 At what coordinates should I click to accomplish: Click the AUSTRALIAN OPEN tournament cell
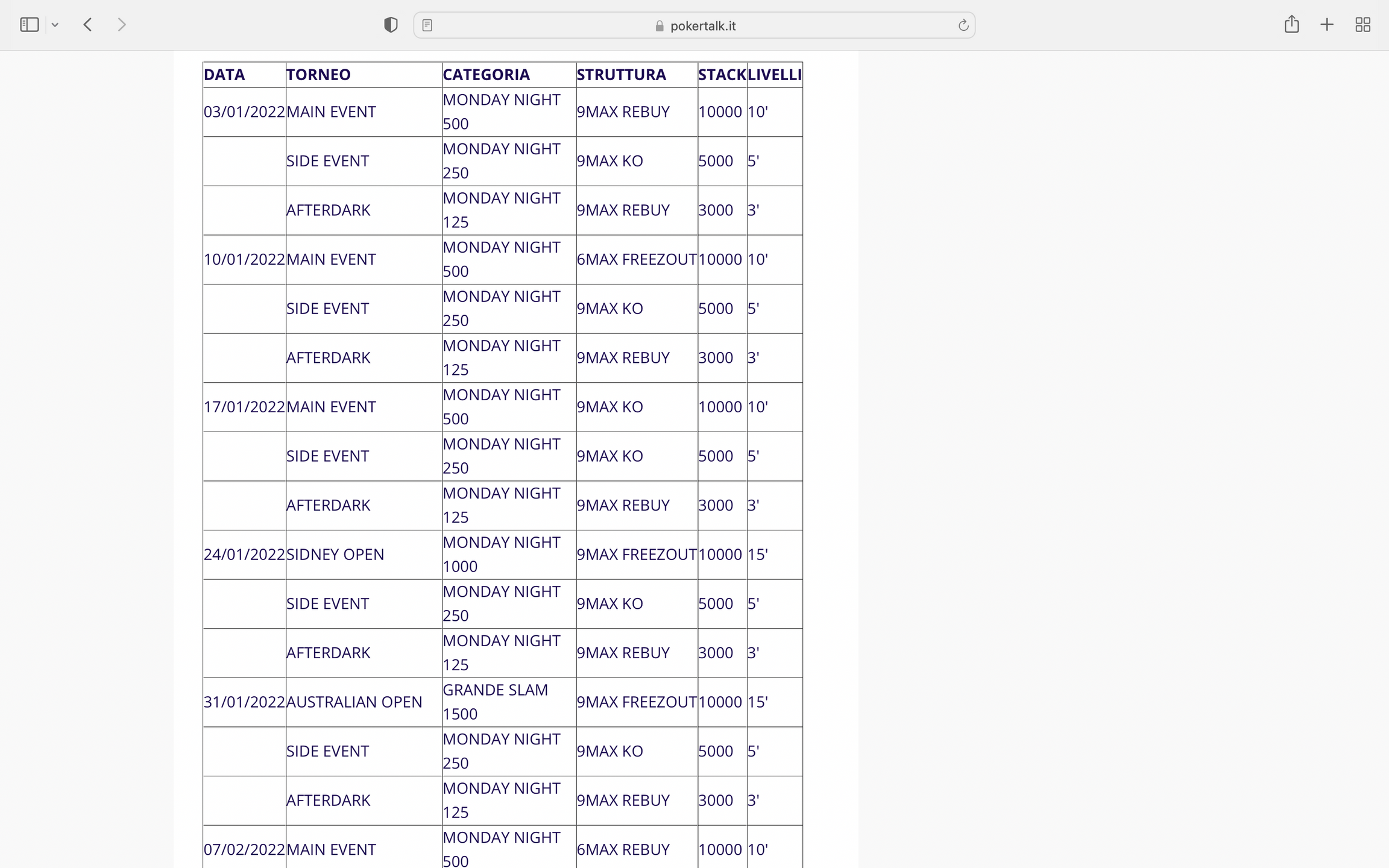coord(354,702)
